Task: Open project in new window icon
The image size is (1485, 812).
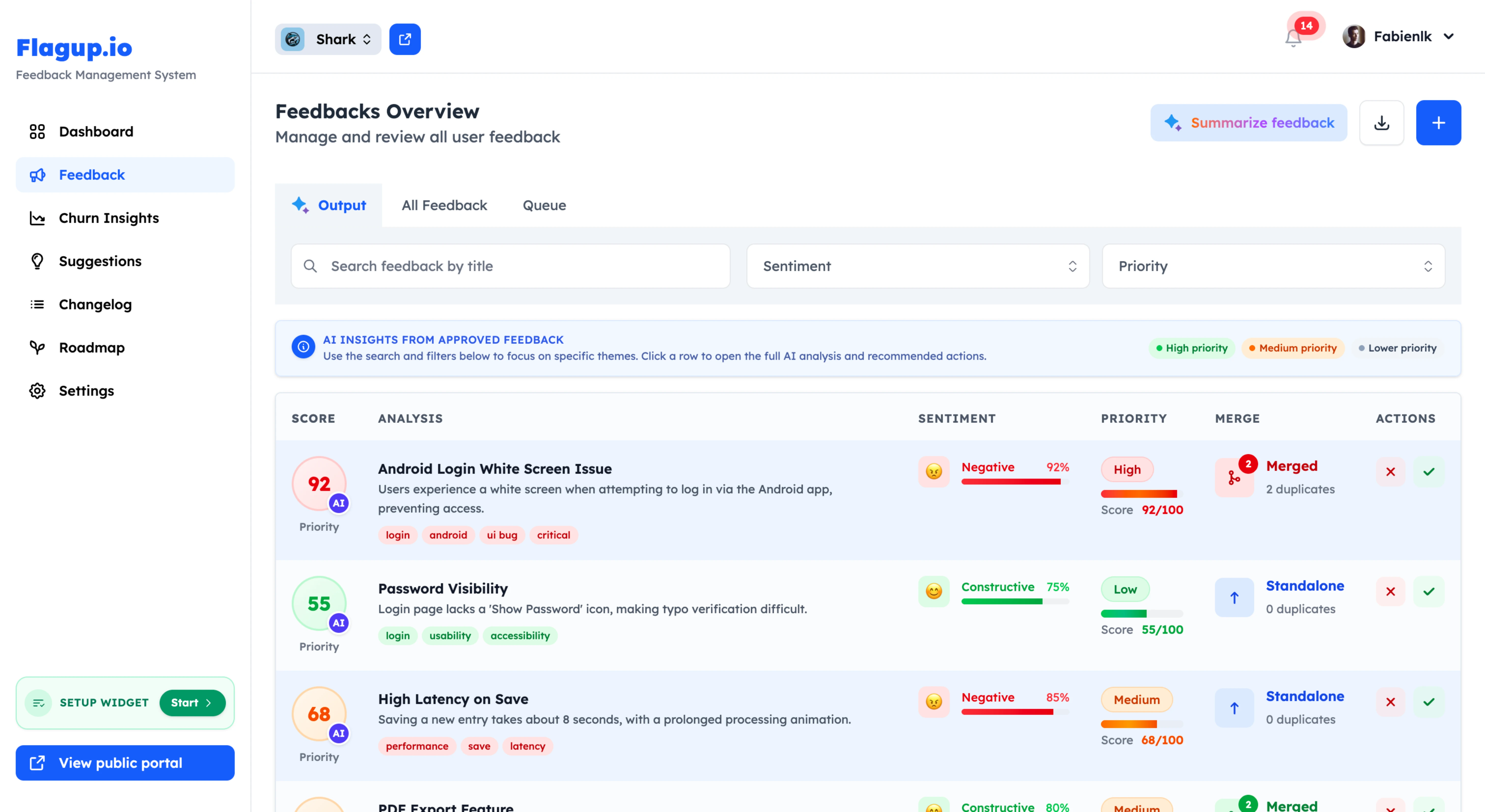Action: (405, 39)
